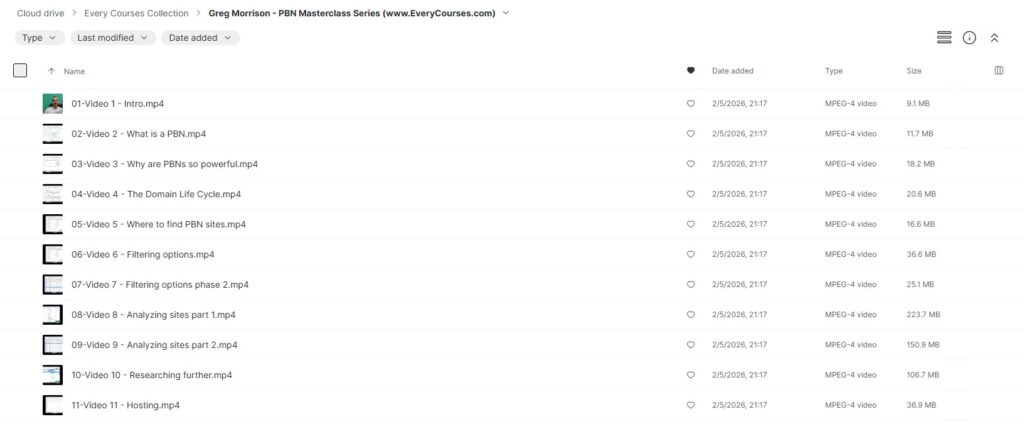1024x424 pixels.
Task: Expand the Last modified filter
Action: 113,38
